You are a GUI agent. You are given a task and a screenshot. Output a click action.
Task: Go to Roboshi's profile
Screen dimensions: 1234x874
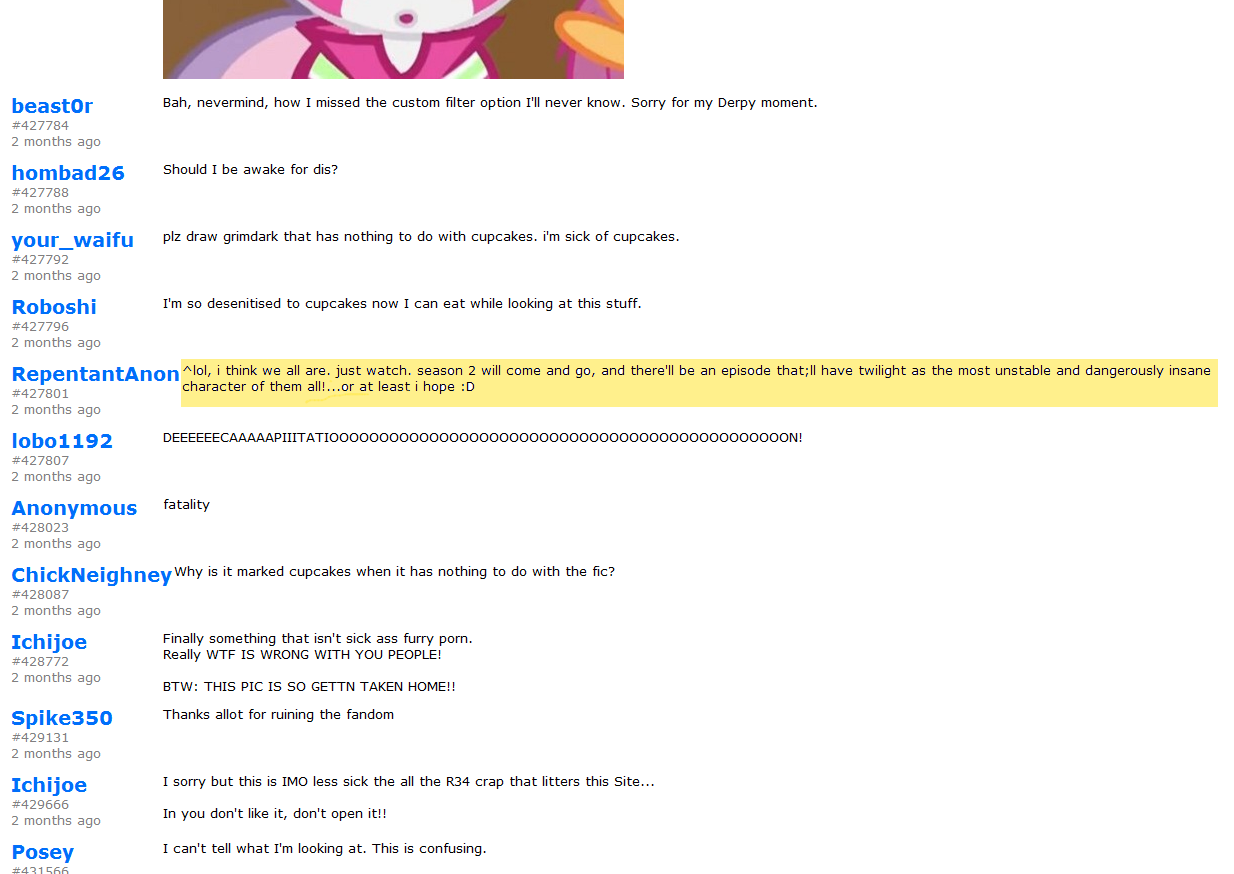54,307
